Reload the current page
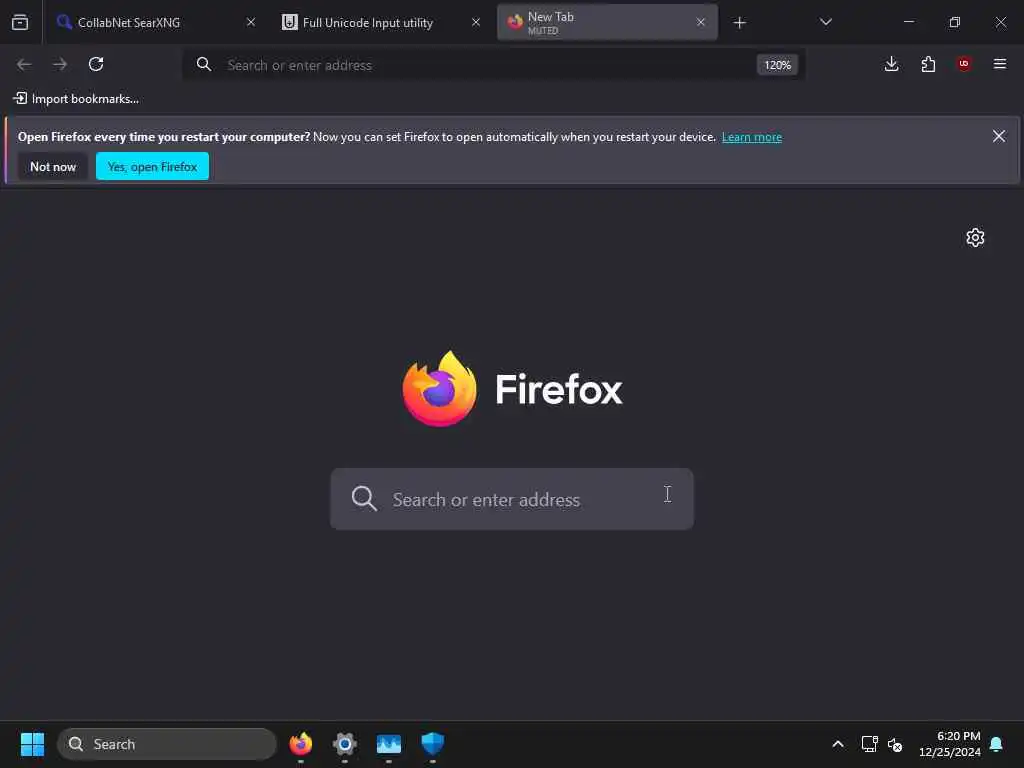Image resolution: width=1024 pixels, height=768 pixels. click(x=96, y=64)
